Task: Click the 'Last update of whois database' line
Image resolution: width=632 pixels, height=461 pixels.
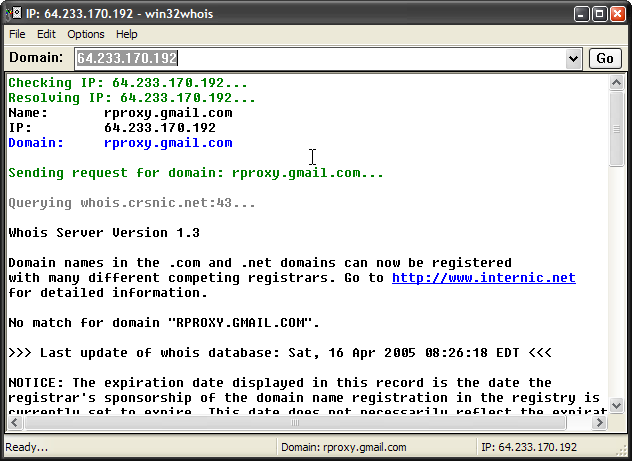Action: (280, 353)
